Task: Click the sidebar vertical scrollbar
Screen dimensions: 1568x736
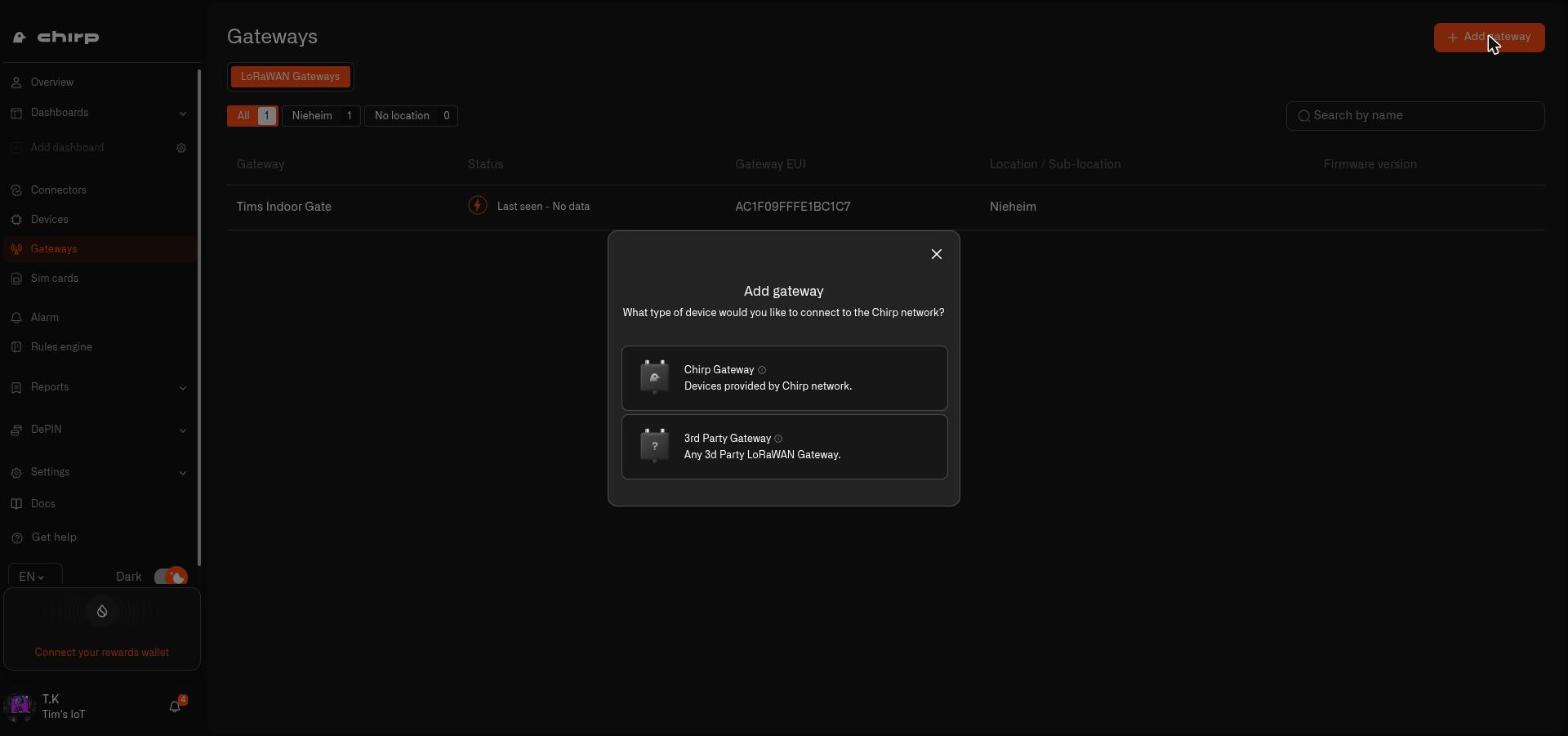Action: [x=199, y=318]
